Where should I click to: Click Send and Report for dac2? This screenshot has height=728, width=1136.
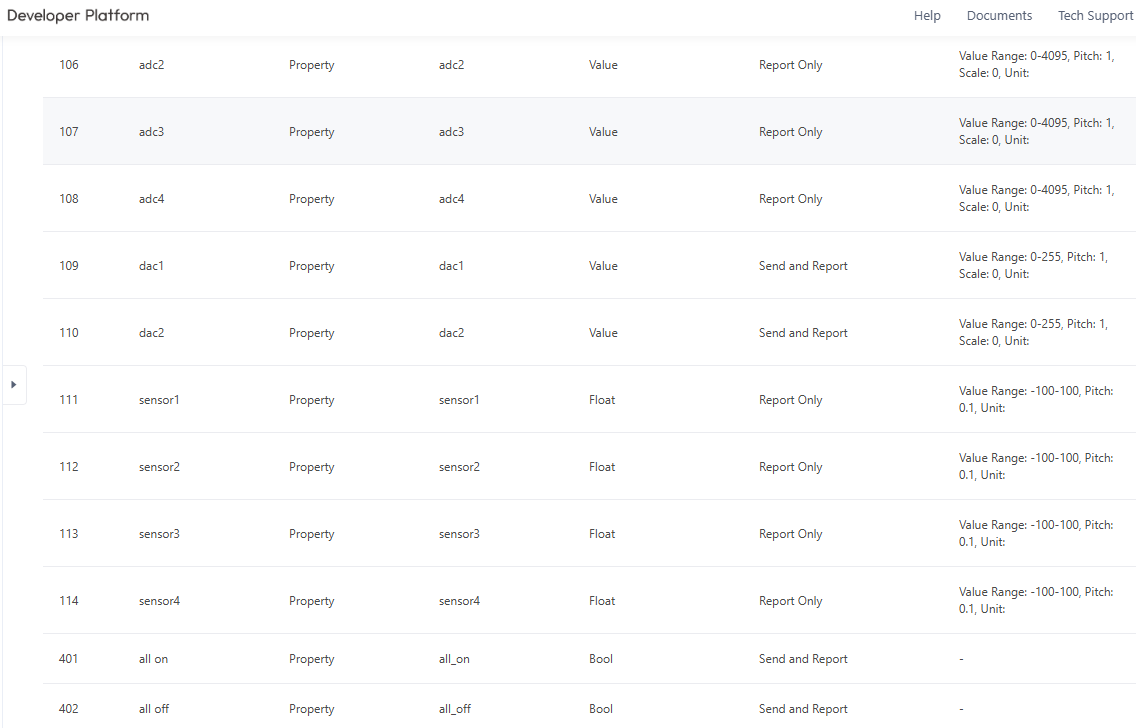coord(802,333)
